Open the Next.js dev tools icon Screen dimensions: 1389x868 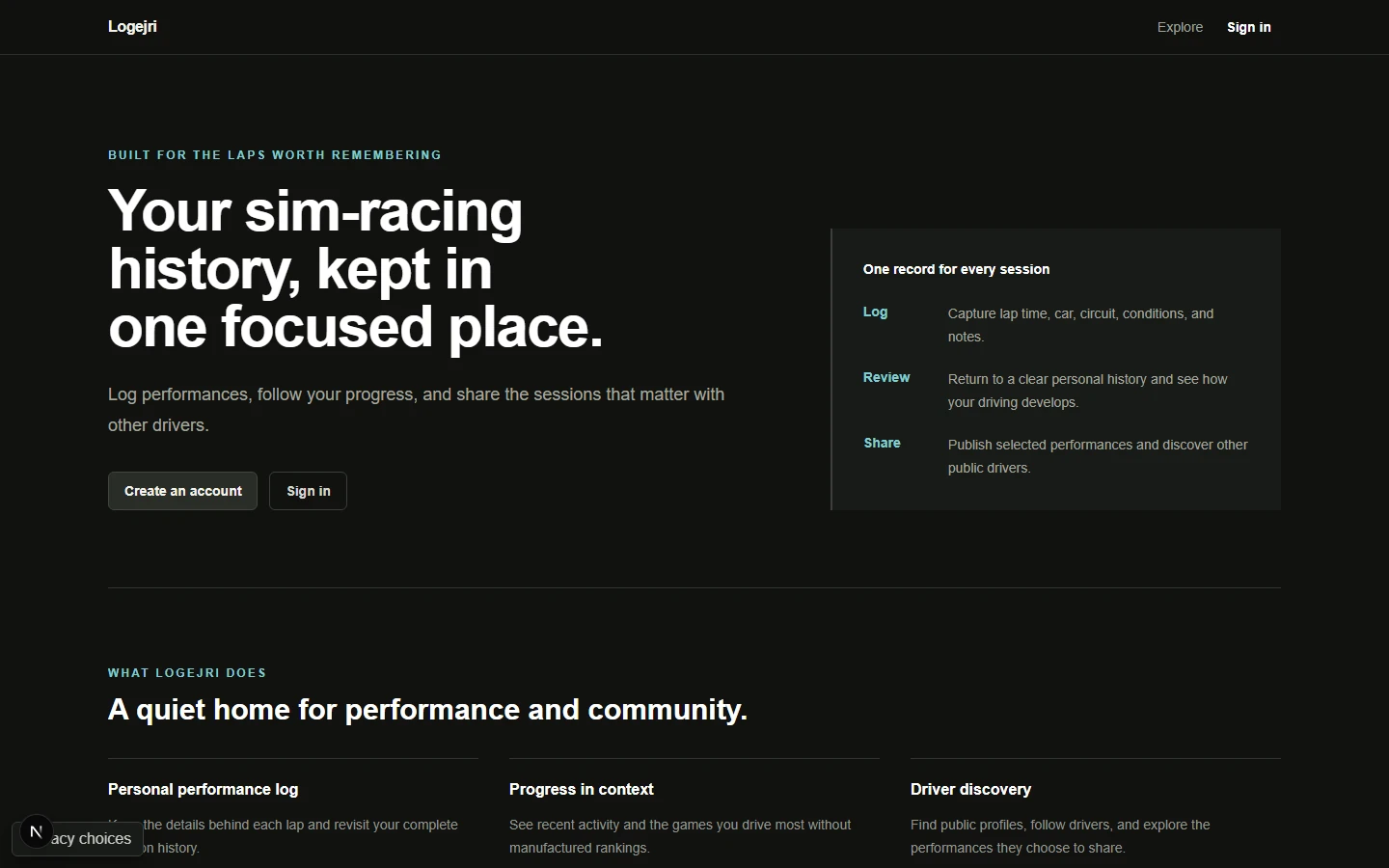(x=36, y=831)
